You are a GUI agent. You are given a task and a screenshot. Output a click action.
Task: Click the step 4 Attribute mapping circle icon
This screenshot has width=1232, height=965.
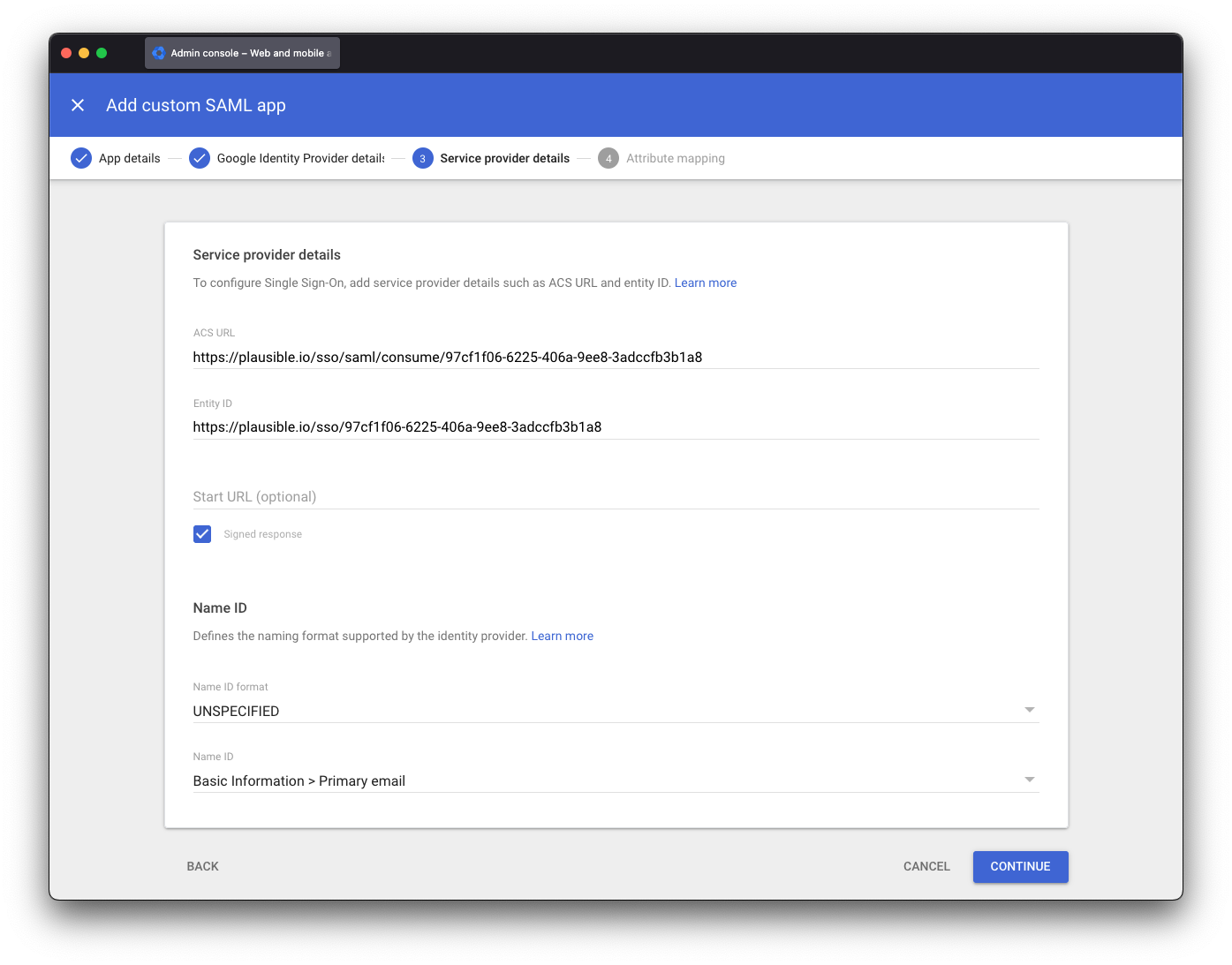pos(608,158)
